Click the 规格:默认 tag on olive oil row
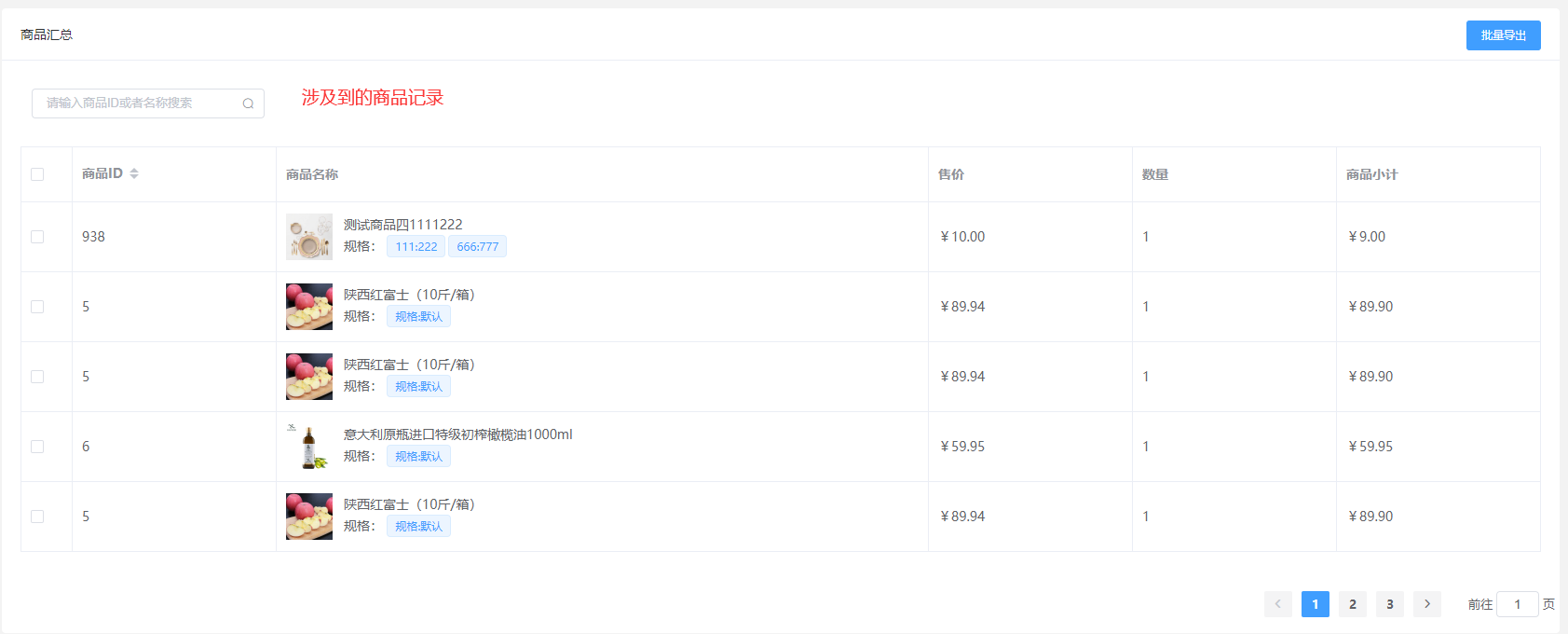1568x634 pixels. click(x=418, y=457)
